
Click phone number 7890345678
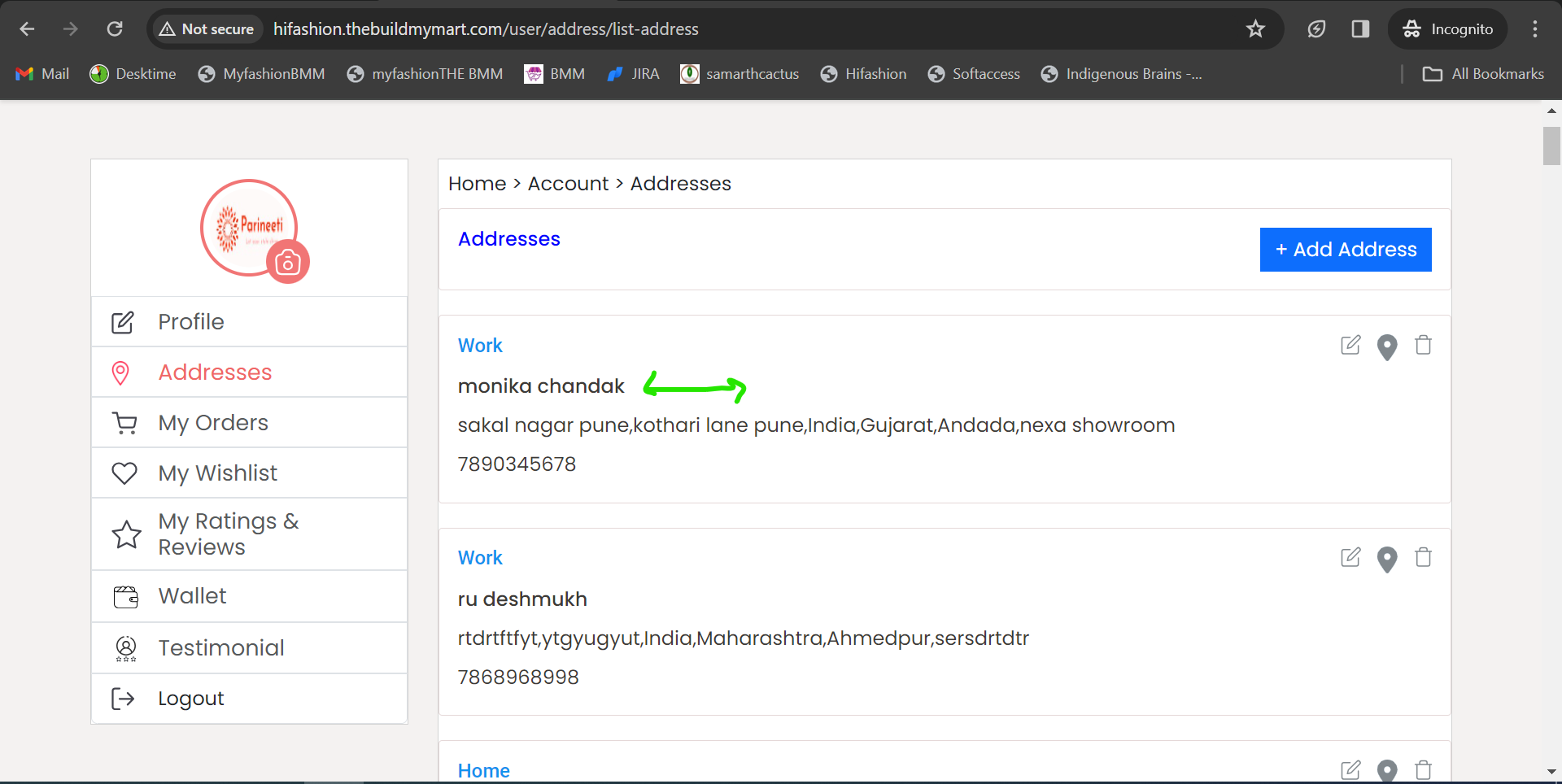coord(517,464)
